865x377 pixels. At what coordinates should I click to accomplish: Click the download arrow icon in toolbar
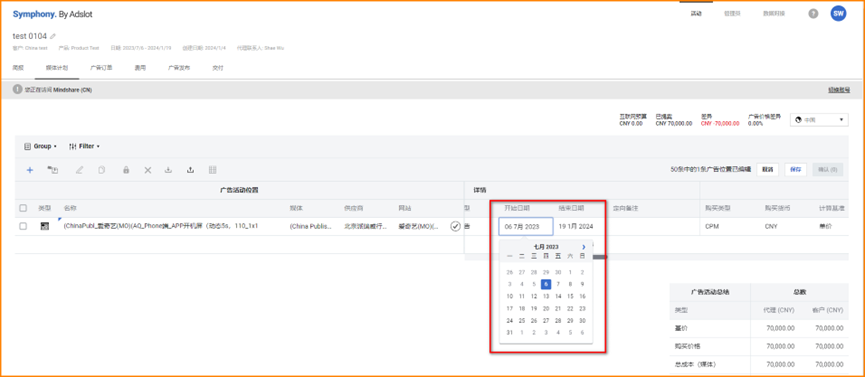coord(168,171)
